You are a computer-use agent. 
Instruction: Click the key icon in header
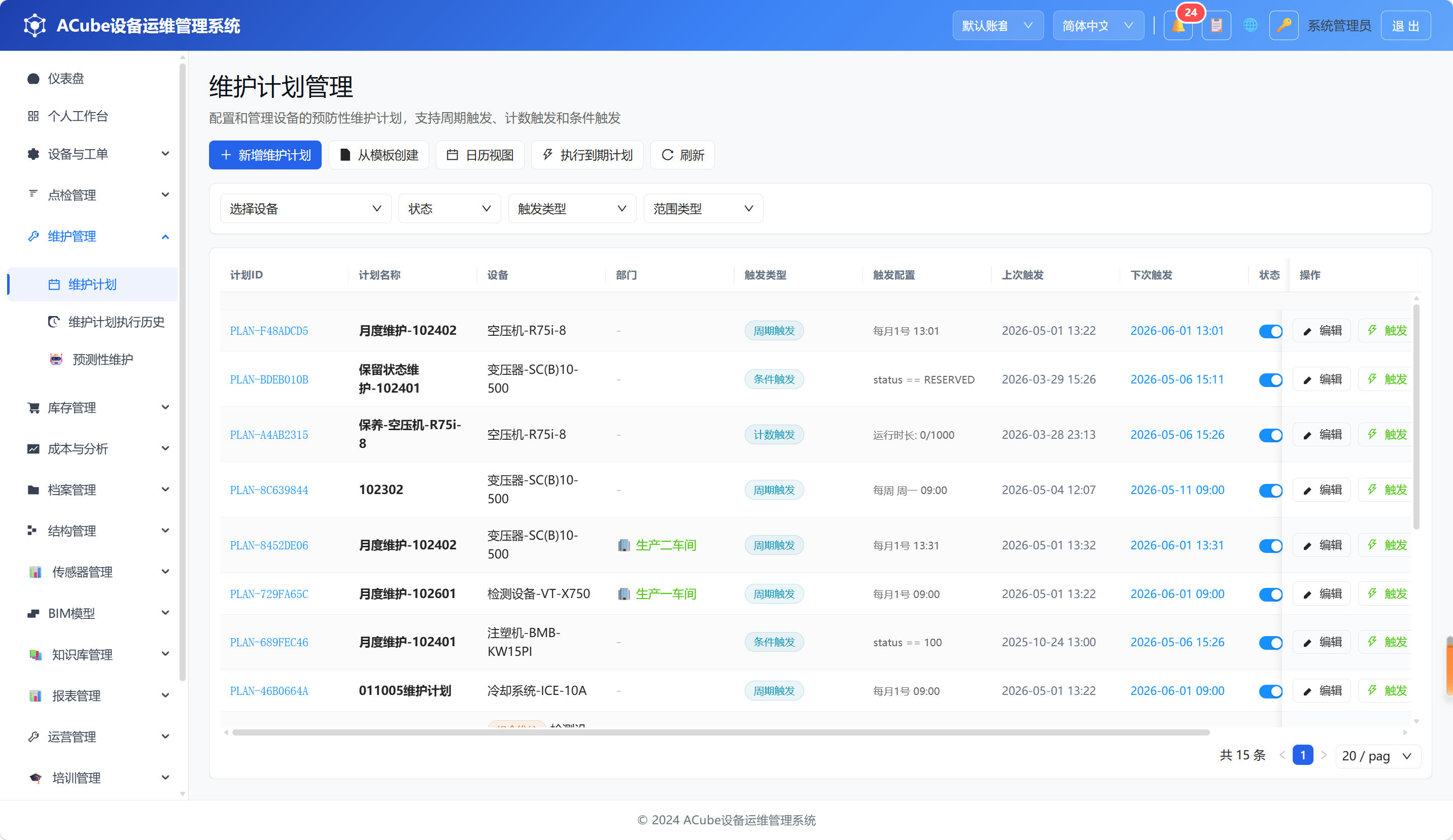pos(1284,25)
